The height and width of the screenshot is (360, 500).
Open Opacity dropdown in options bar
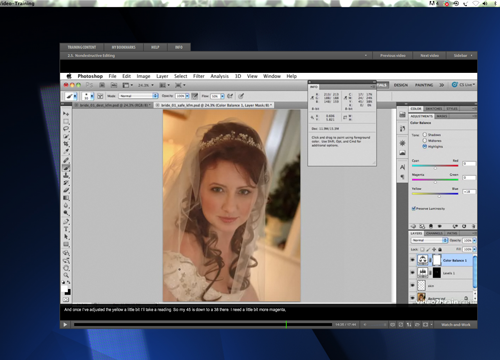[x=187, y=96]
